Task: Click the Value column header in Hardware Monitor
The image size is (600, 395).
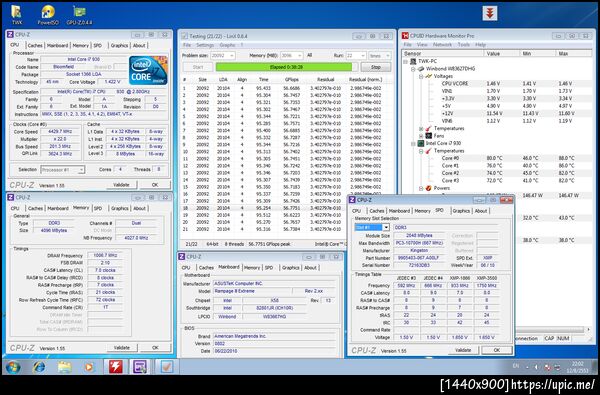Action: [x=502, y=54]
